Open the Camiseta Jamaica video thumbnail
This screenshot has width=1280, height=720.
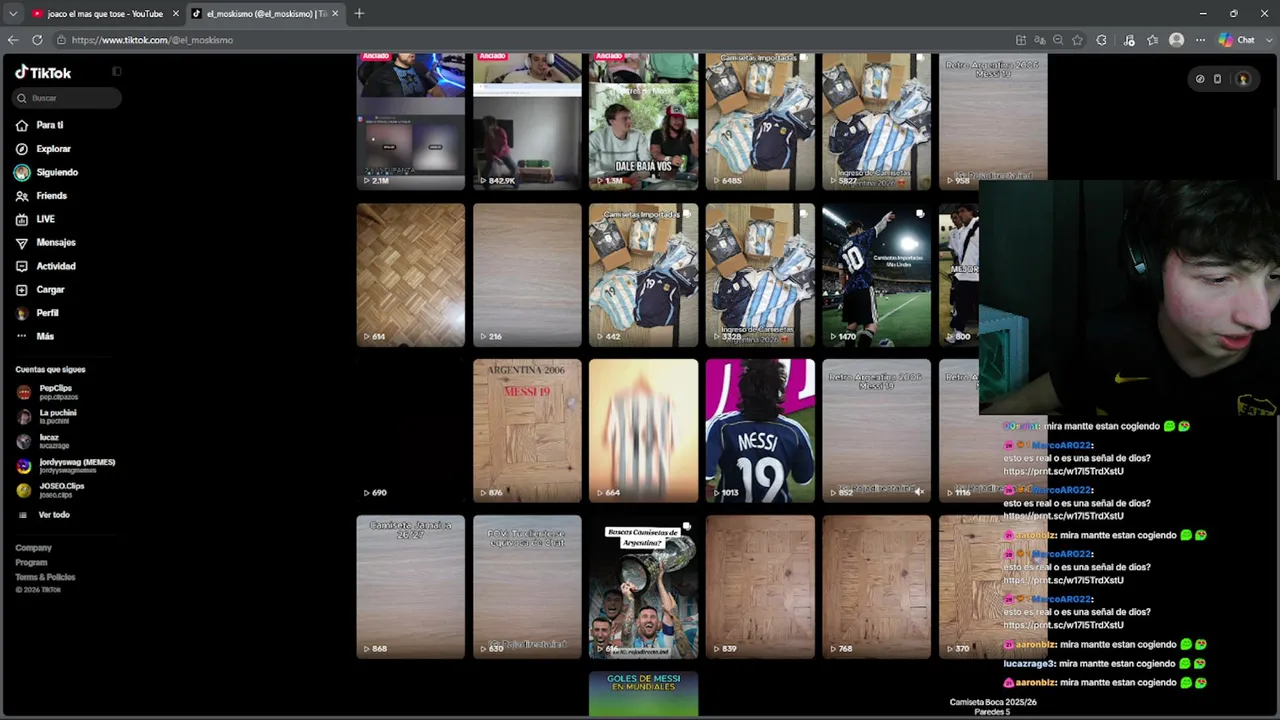tap(411, 586)
